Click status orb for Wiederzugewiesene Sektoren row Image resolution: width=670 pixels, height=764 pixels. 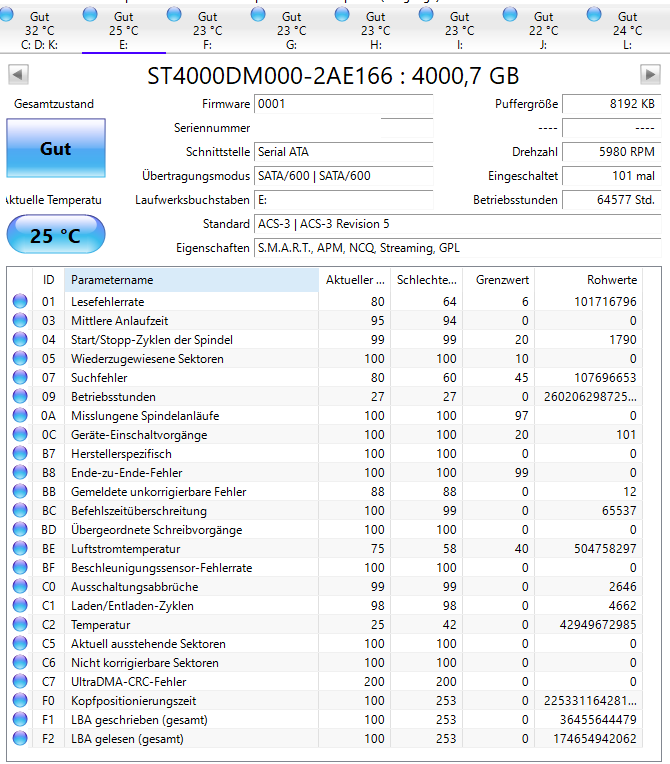pyautogui.click(x=20, y=358)
